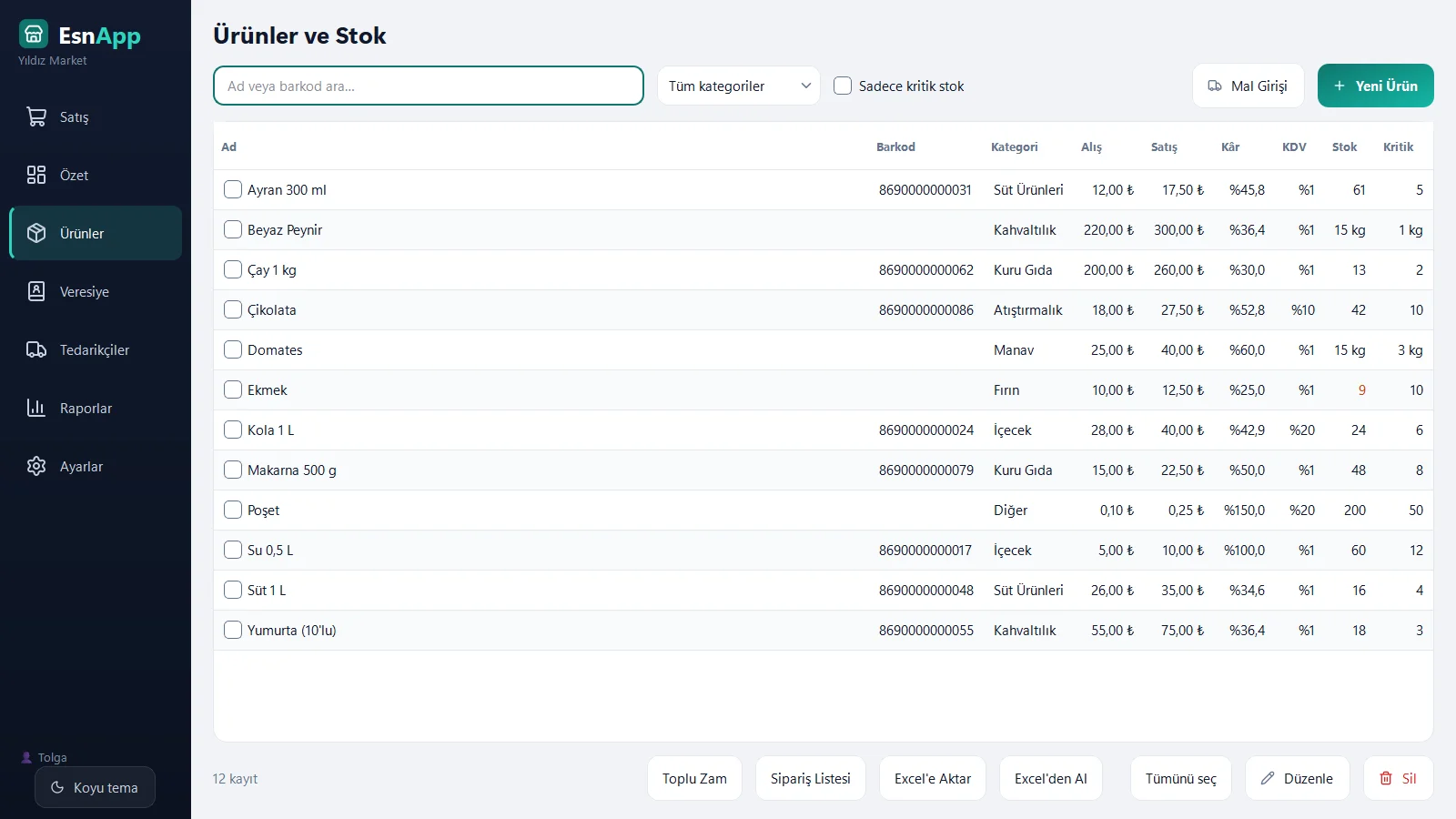Click the EsnApp store logo icon
Screen dimensions: 1456x819
coord(34,34)
